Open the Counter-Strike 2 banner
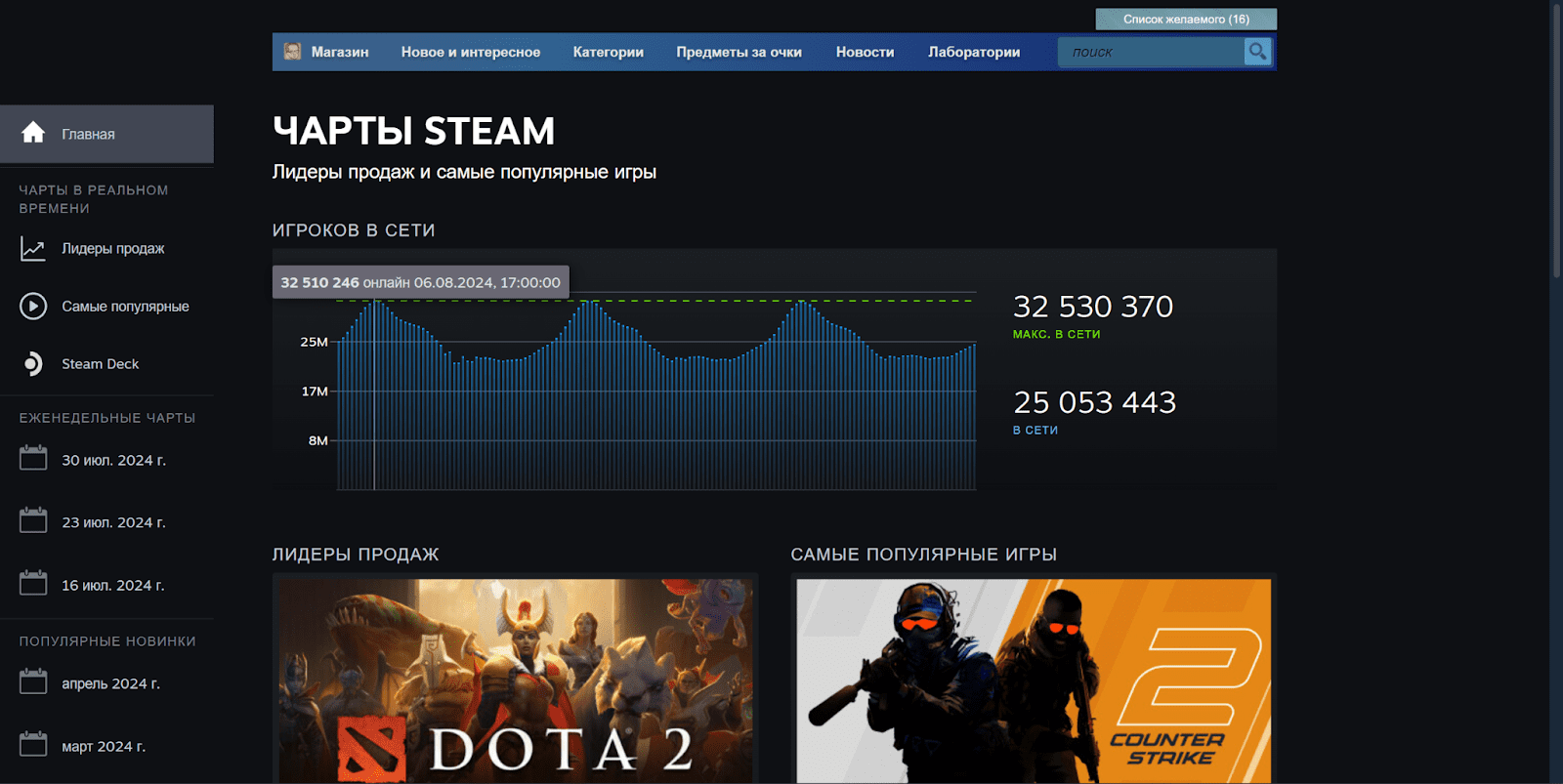Screen dimensions: 1563x784 (x=1034, y=681)
